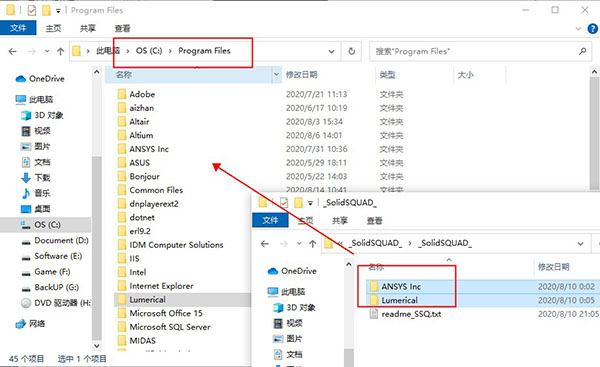Select the Common Files folder icon

pyautogui.click(x=122, y=190)
